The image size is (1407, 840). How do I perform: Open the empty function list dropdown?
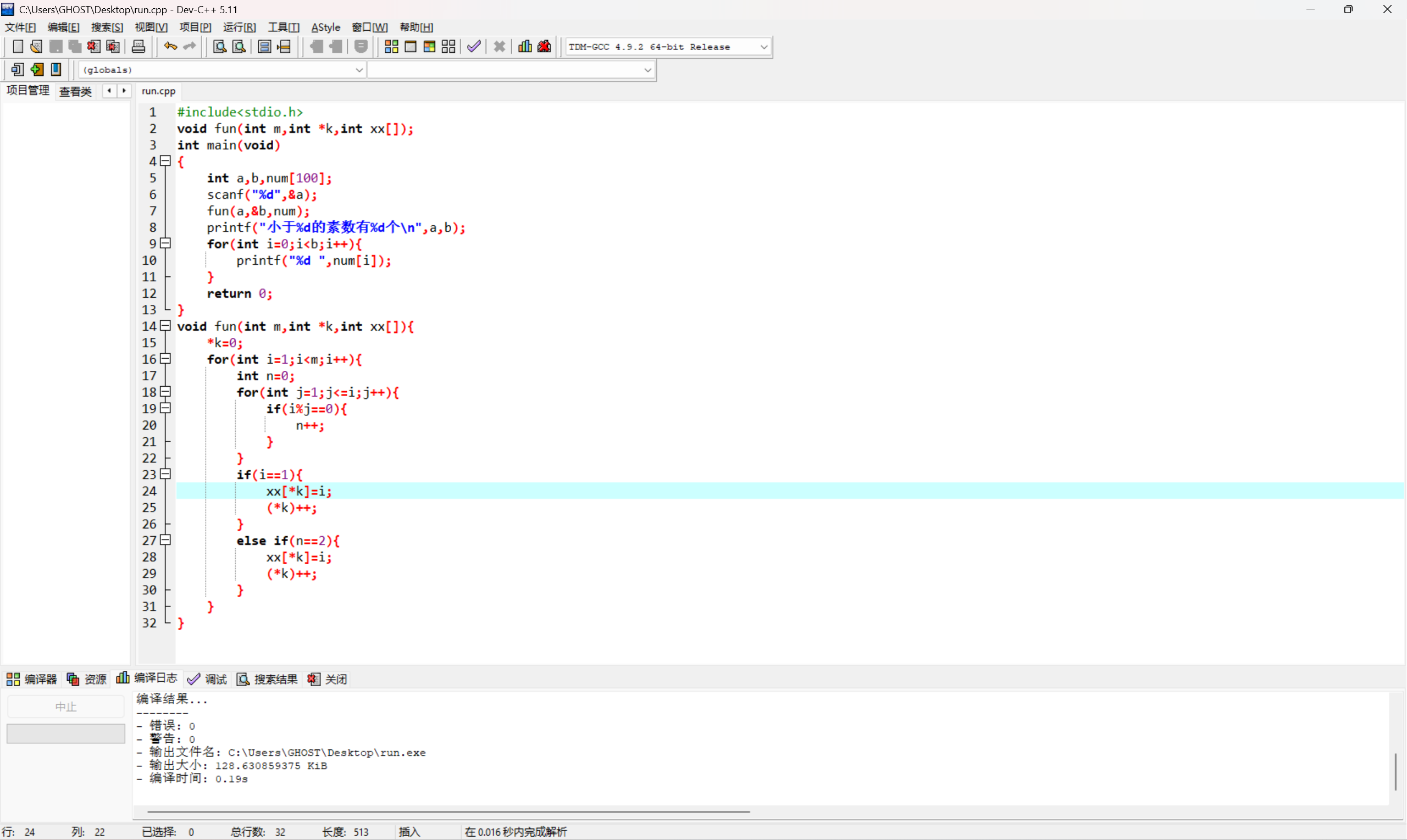coord(647,70)
